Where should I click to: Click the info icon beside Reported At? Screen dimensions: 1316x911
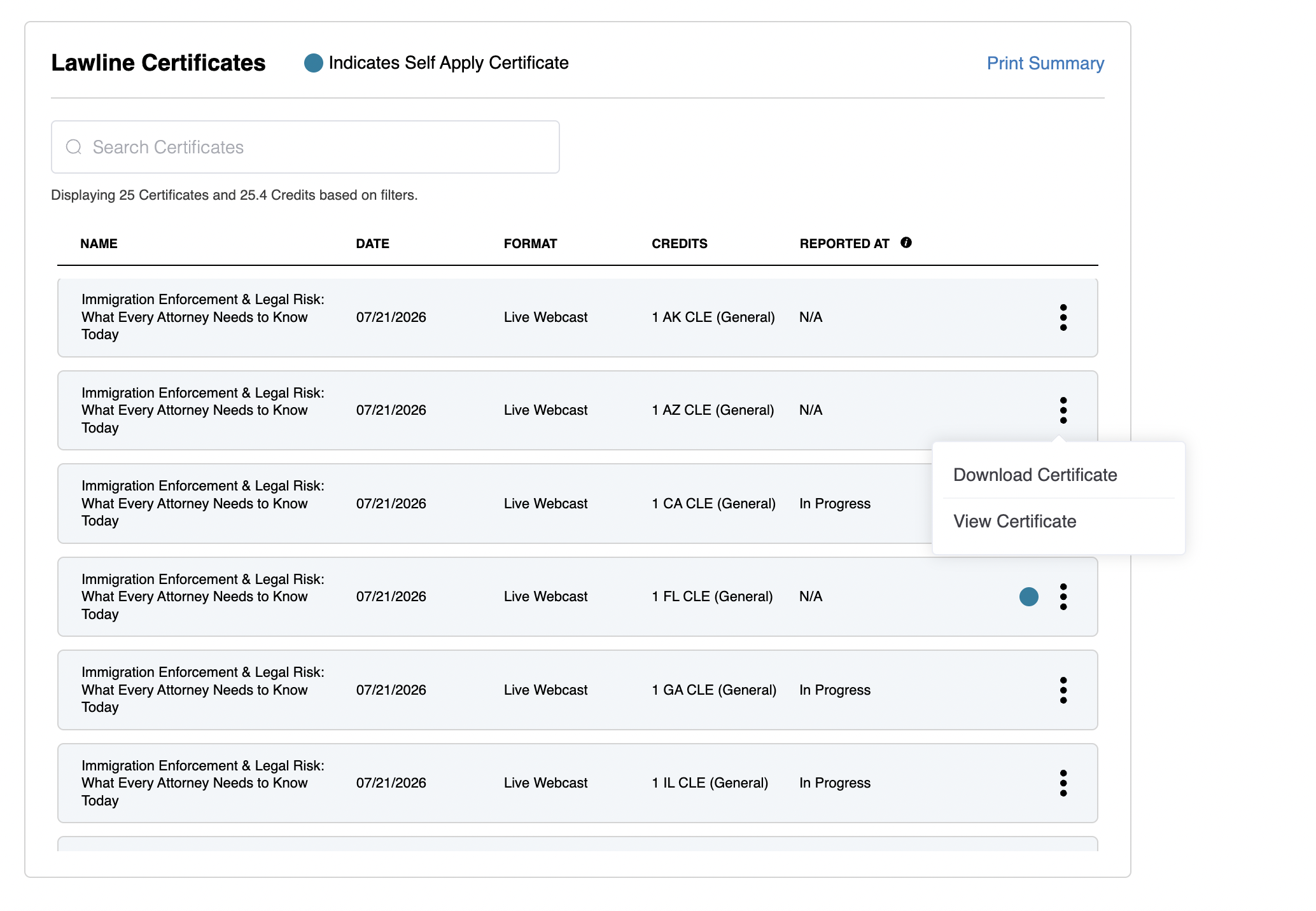[x=906, y=242]
